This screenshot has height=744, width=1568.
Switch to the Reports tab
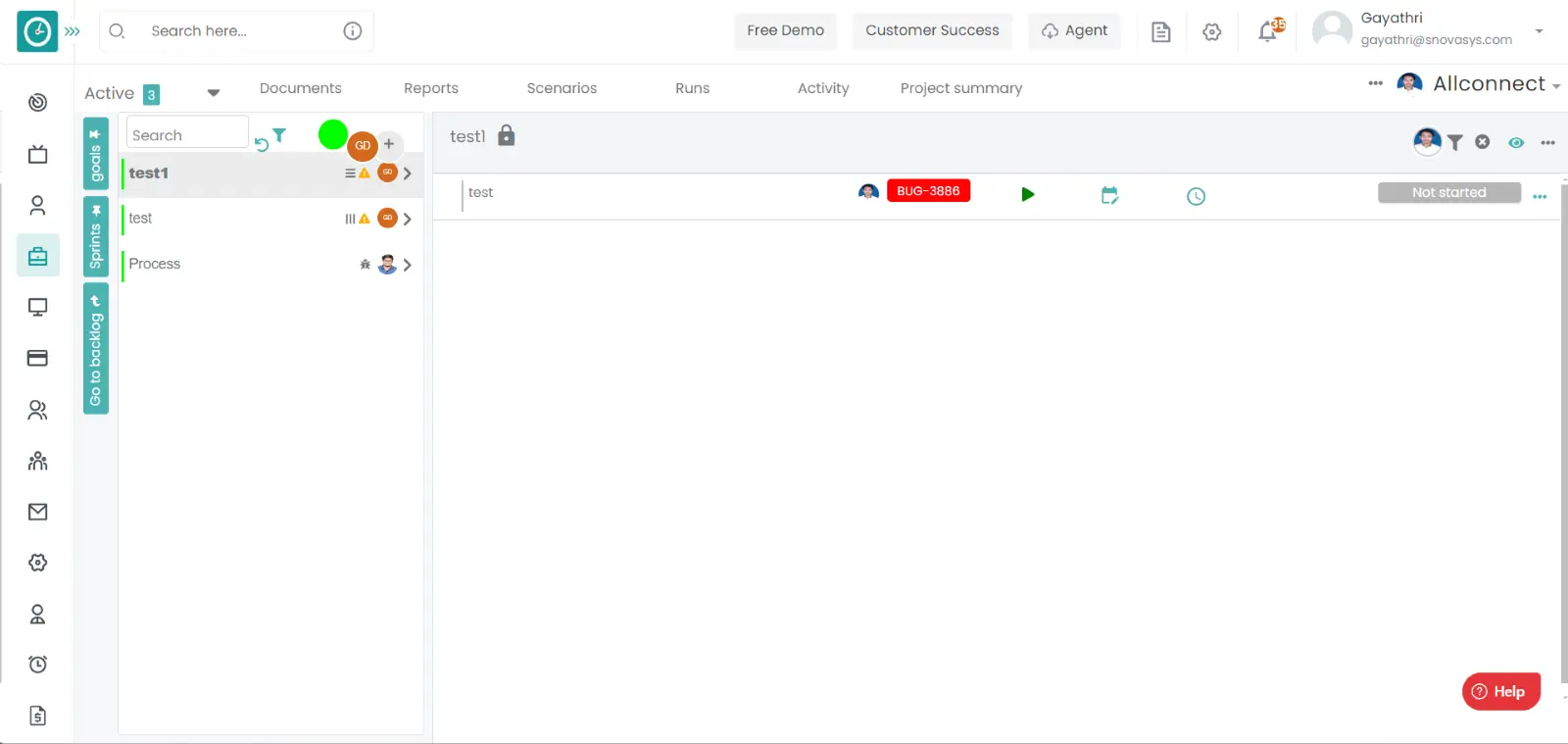point(430,88)
